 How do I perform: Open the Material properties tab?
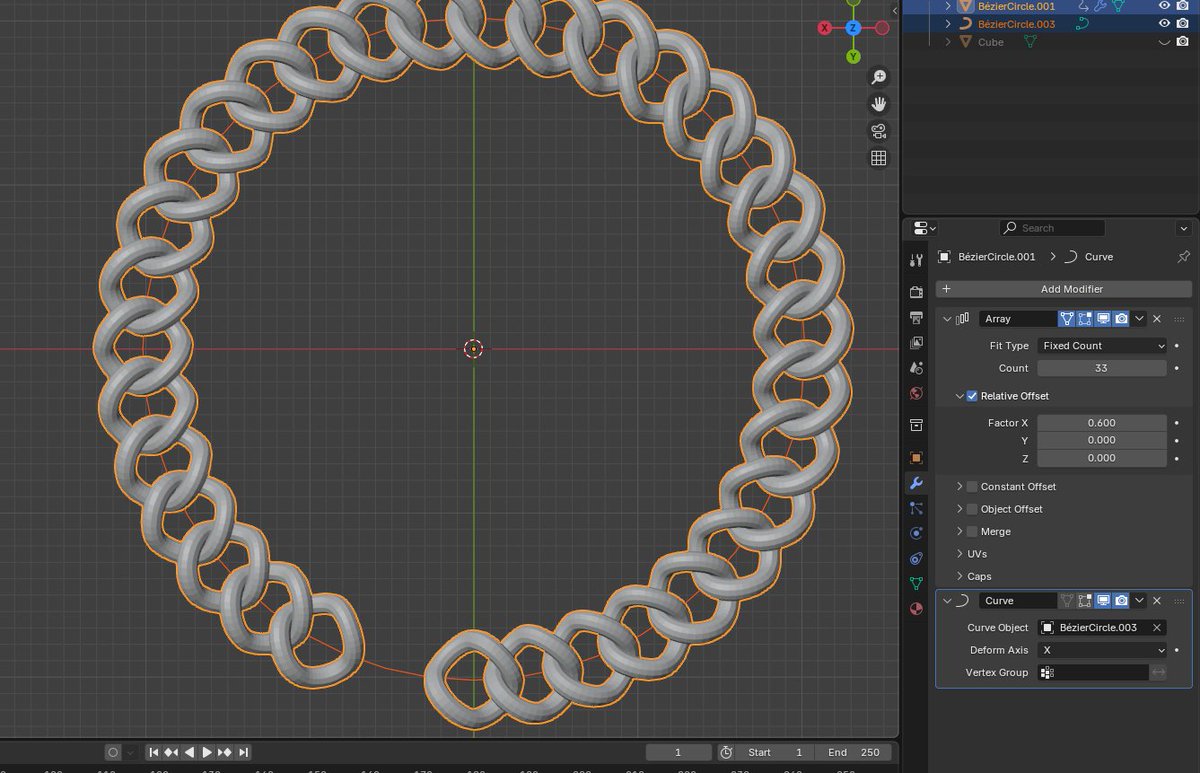916,608
